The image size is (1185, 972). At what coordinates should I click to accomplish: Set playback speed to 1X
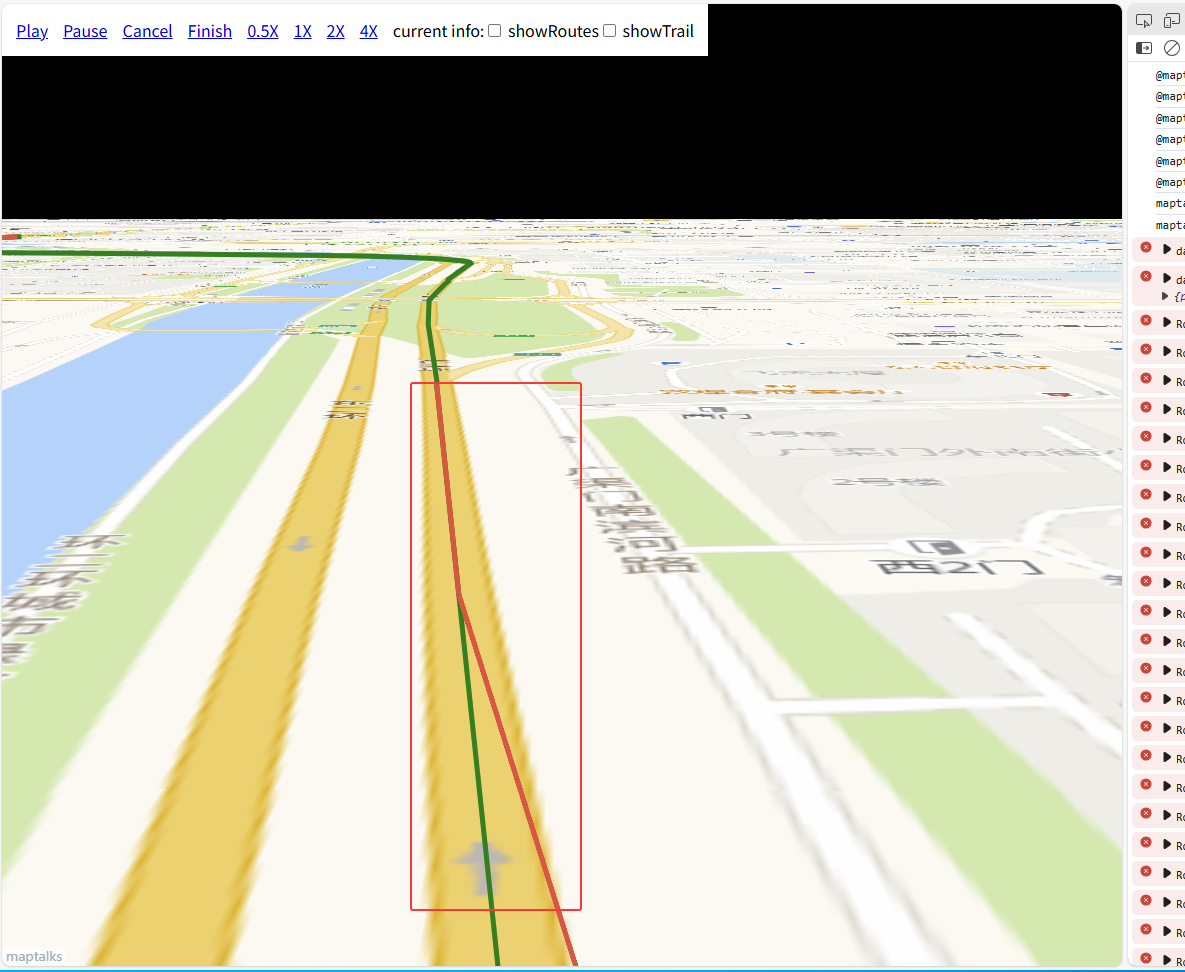(x=302, y=31)
